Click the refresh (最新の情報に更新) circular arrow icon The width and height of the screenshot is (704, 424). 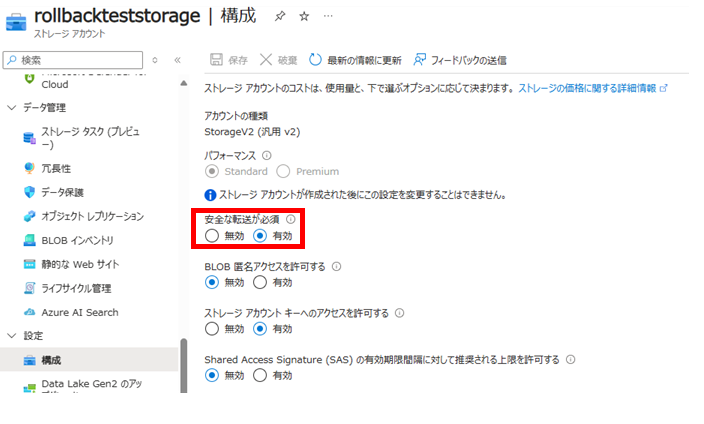click(x=315, y=60)
